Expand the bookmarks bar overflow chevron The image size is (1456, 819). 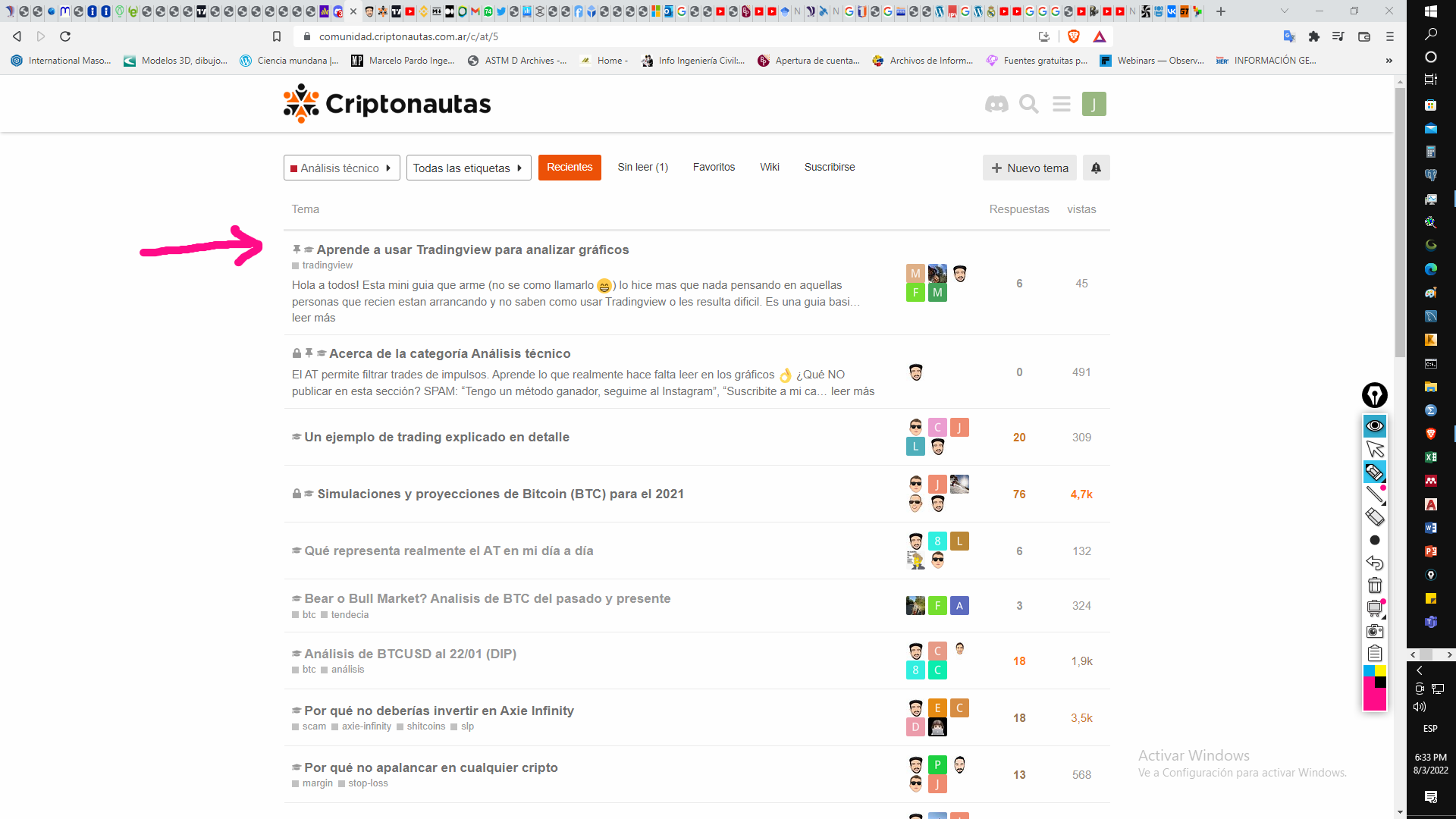(1389, 61)
